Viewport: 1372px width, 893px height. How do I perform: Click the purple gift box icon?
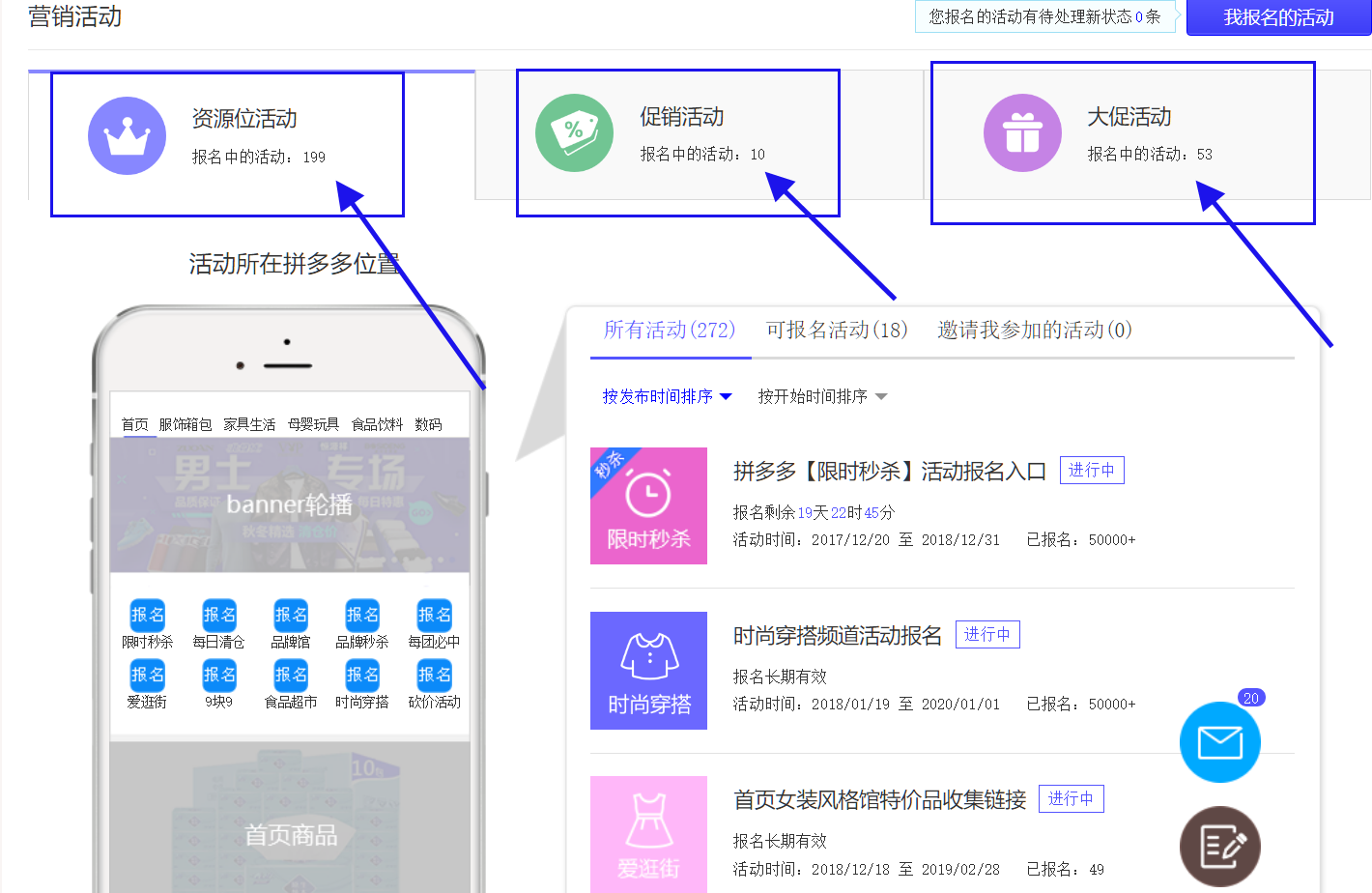point(1022,132)
